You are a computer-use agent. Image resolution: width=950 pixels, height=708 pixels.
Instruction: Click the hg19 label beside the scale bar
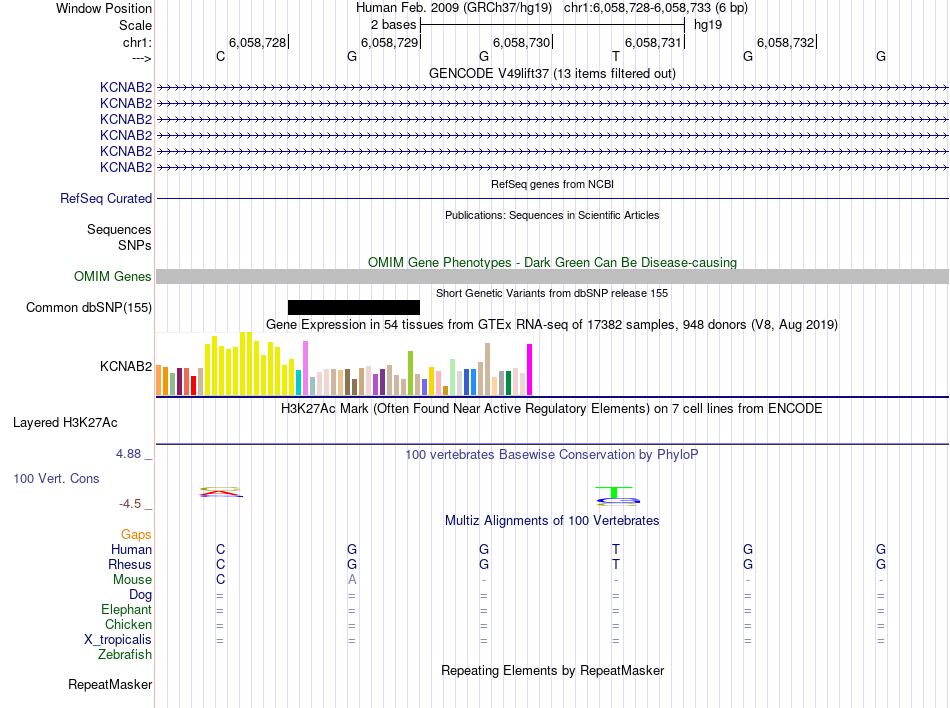point(708,25)
